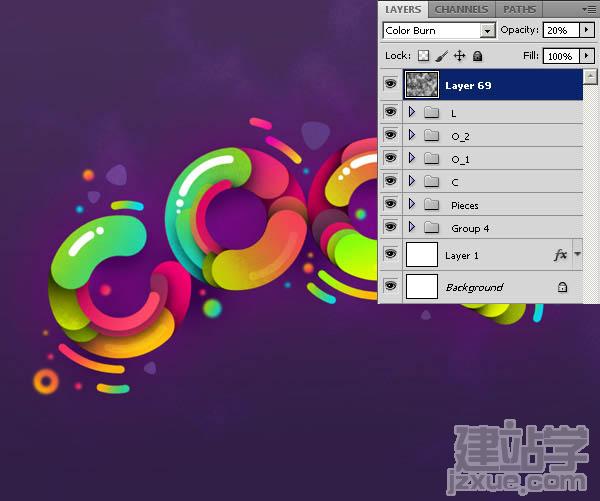Select the group name Pieces
The image size is (600, 501).
click(465, 206)
